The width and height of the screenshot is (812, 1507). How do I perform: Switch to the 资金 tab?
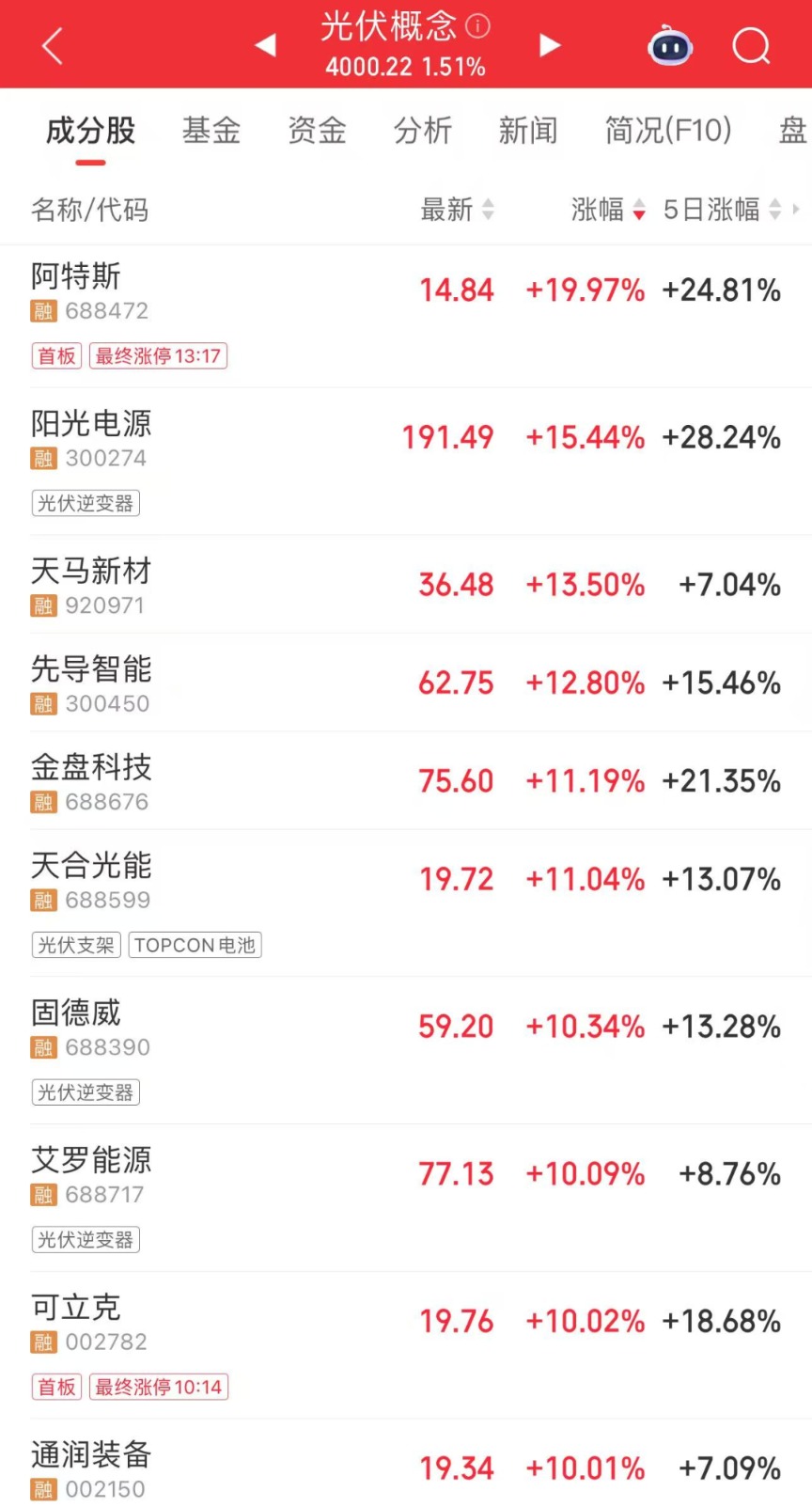317,131
